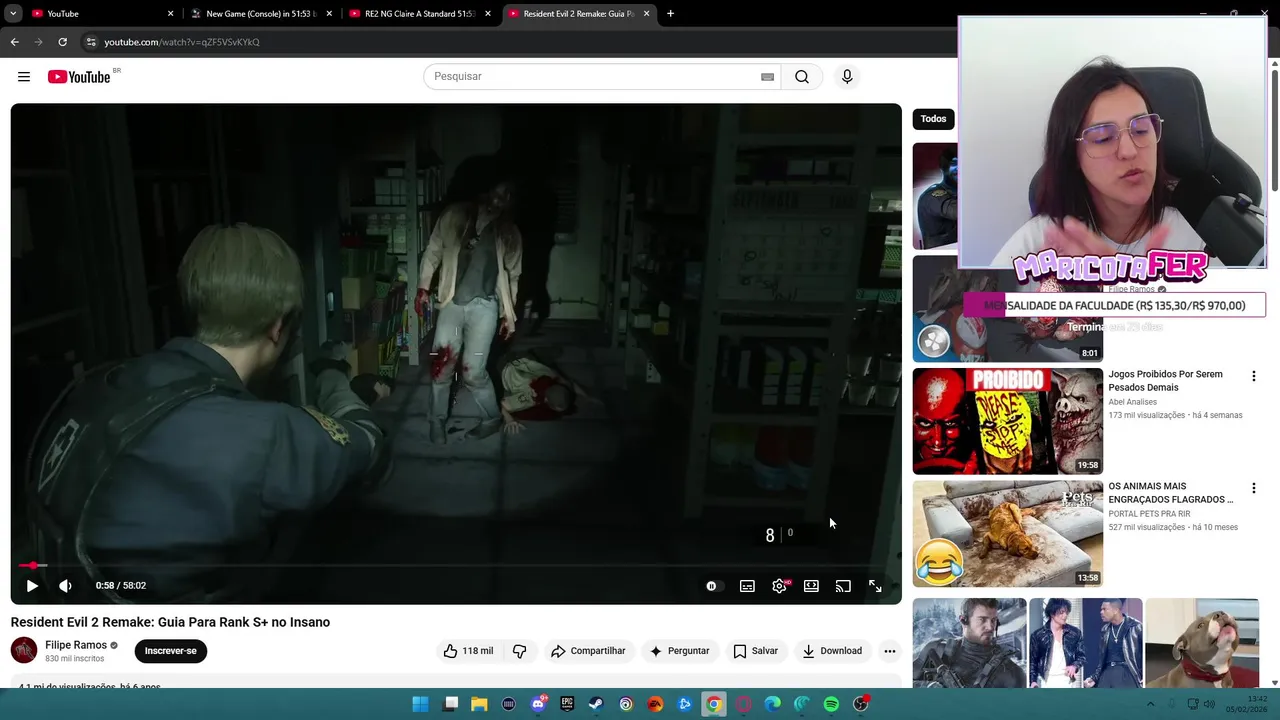
Task: Click the youtube.com address bar URL
Action: point(181,42)
